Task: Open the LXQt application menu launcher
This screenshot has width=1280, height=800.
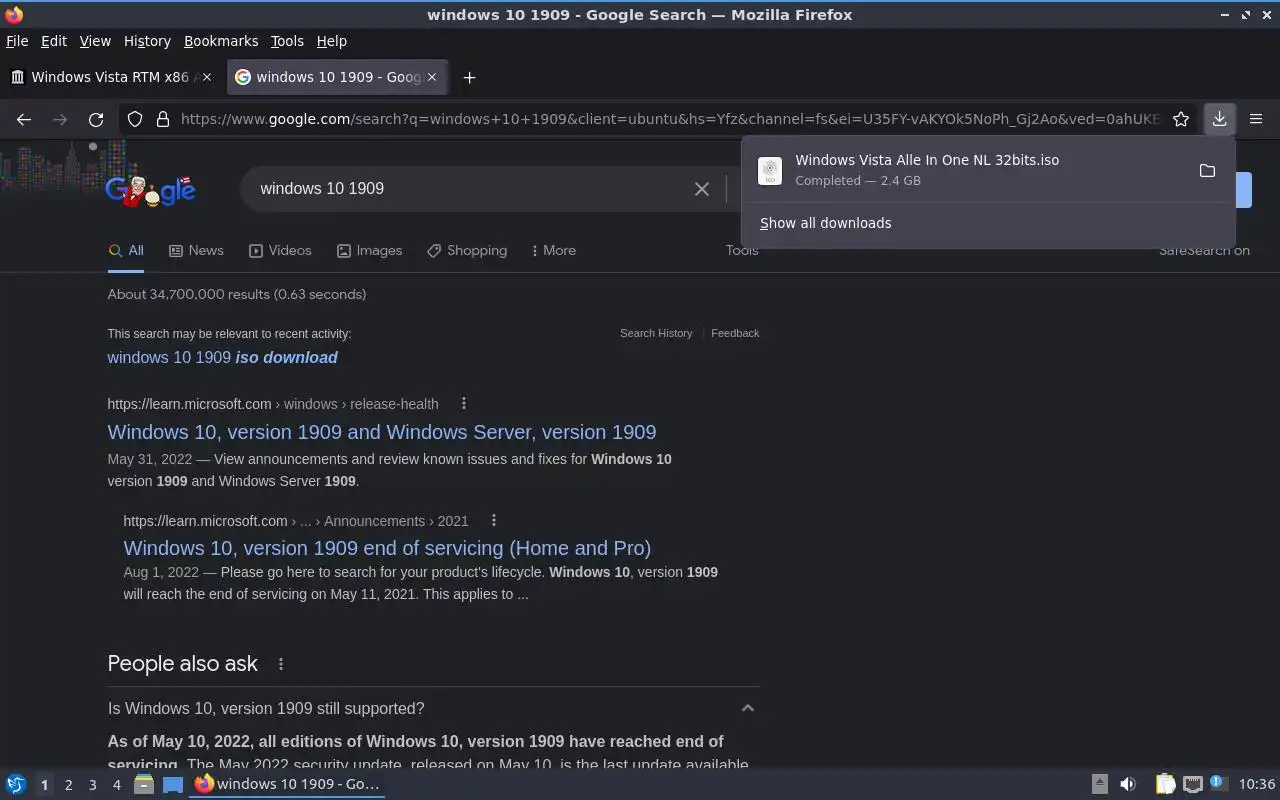Action: [16, 784]
